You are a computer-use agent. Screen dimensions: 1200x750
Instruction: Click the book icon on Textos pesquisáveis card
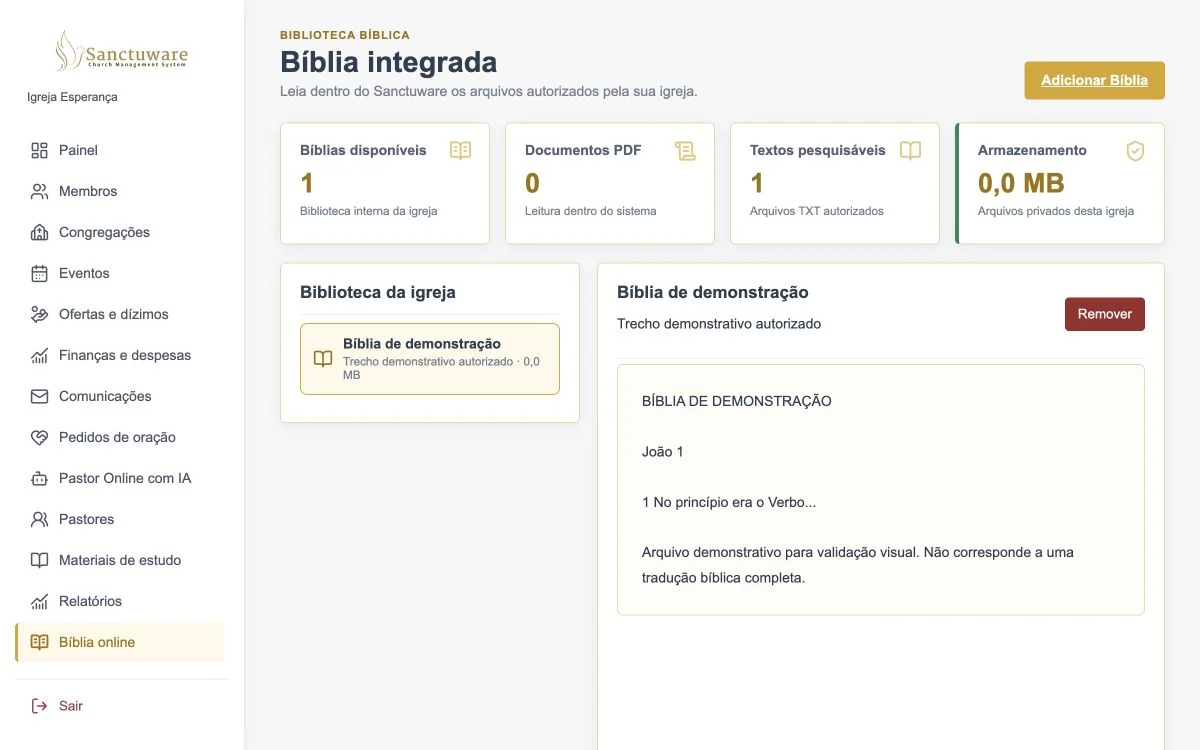(x=910, y=150)
